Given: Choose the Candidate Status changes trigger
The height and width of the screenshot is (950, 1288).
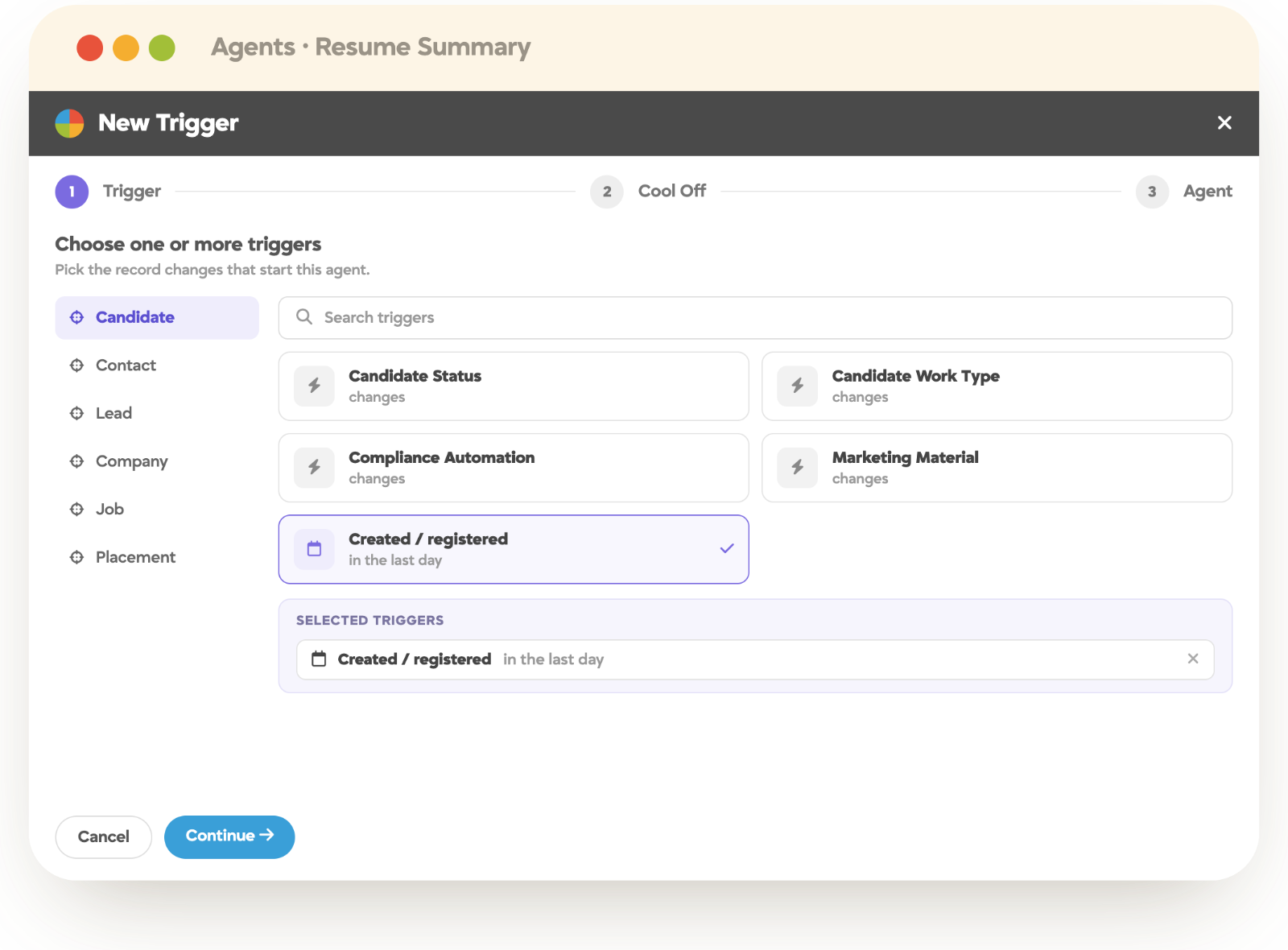Looking at the screenshot, I should point(514,386).
